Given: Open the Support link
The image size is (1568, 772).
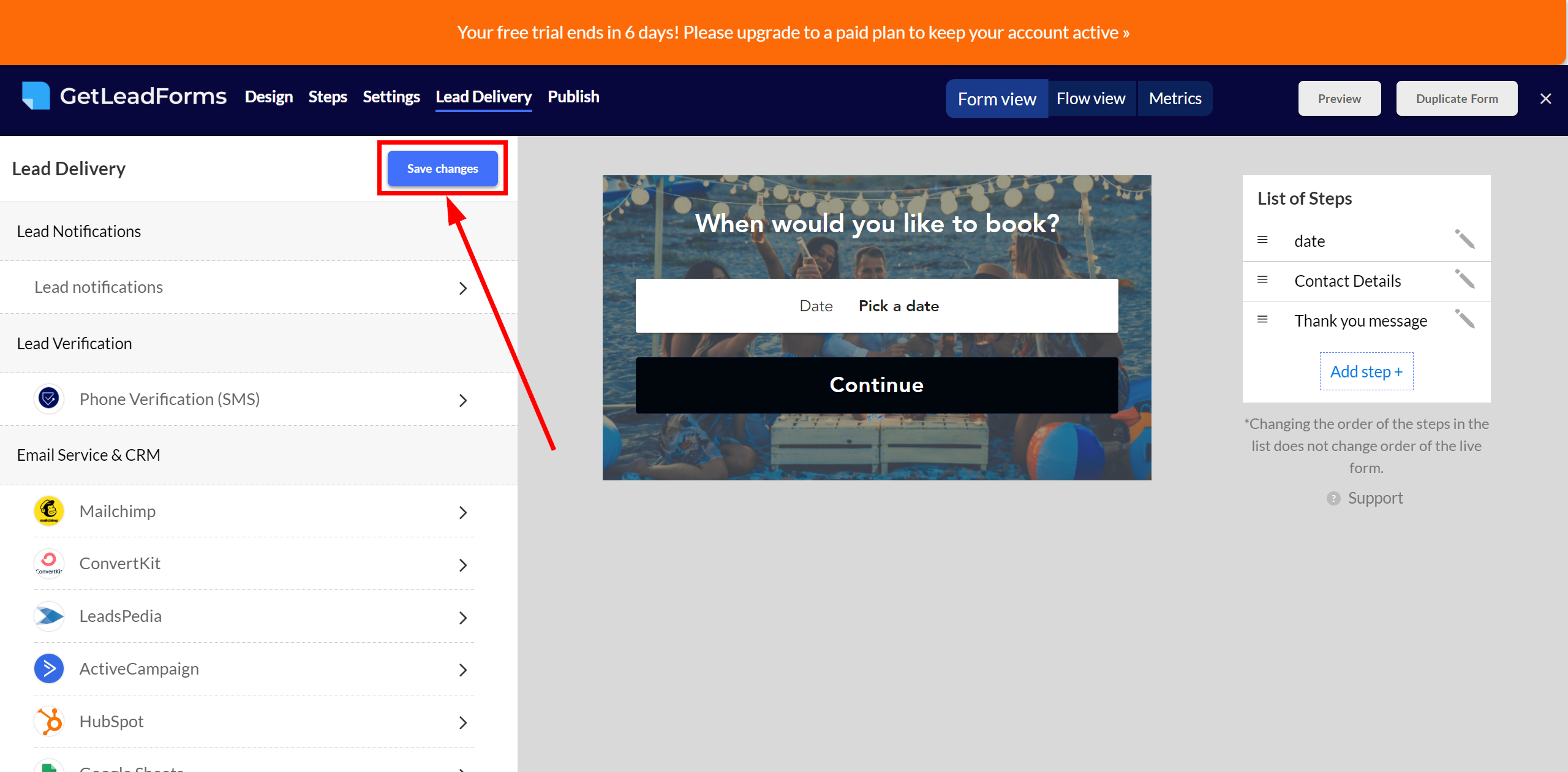Looking at the screenshot, I should (1375, 498).
